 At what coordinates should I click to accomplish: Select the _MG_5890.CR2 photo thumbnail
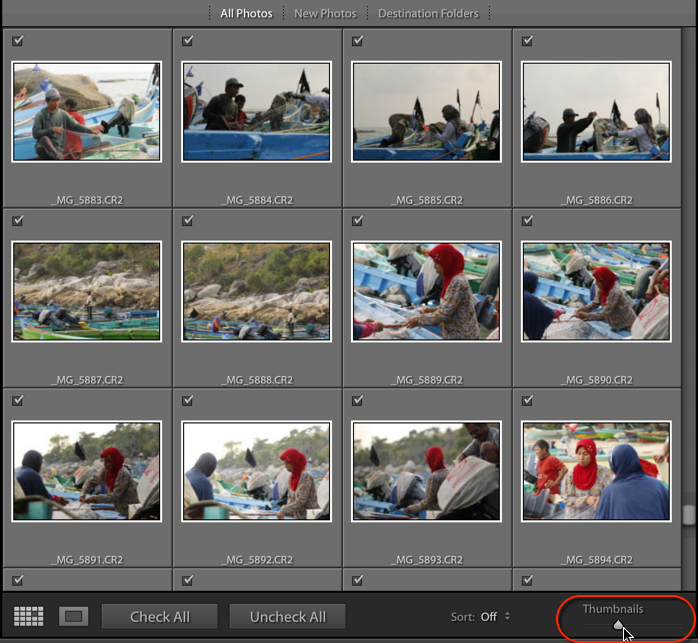597,292
